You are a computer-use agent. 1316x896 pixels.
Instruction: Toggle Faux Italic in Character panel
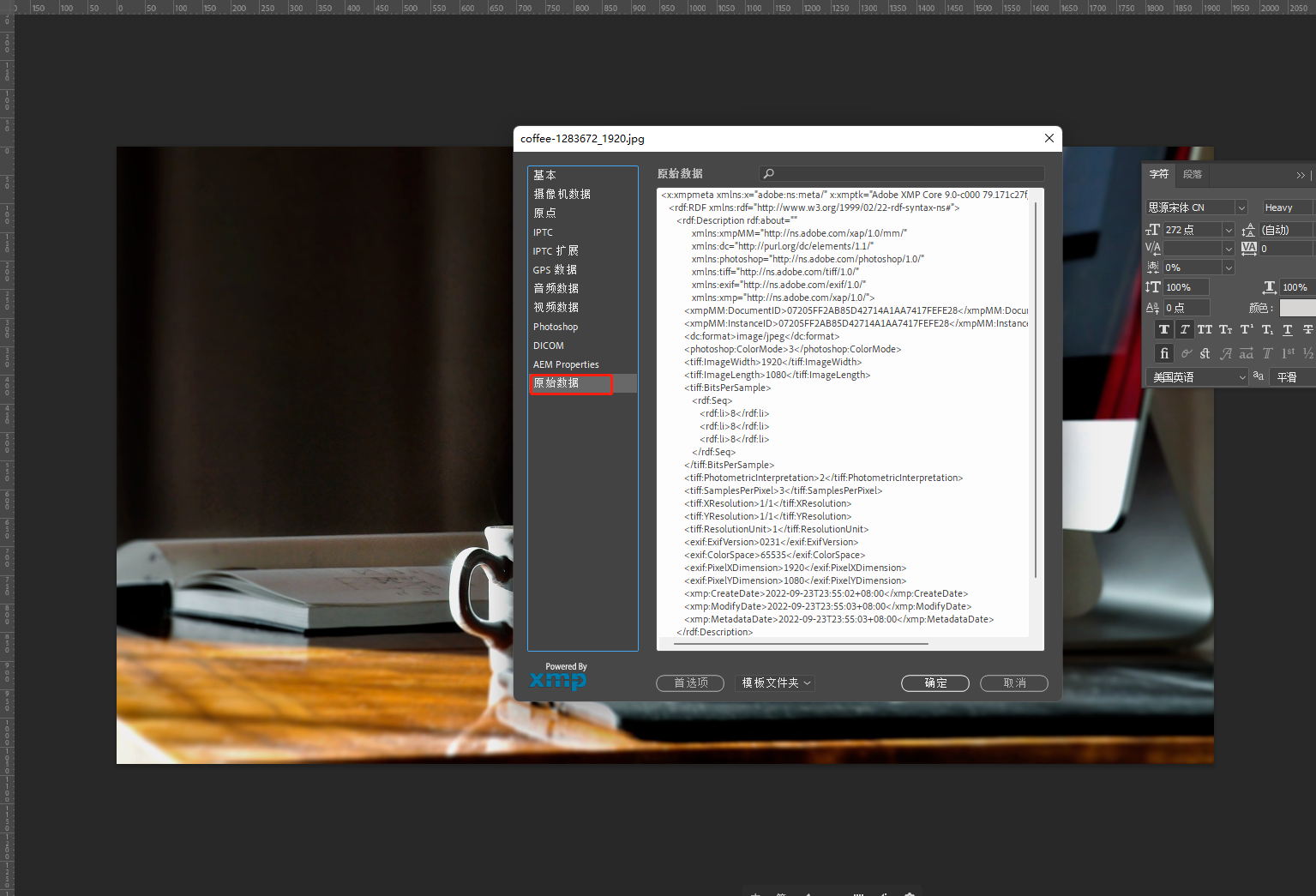coord(1184,329)
